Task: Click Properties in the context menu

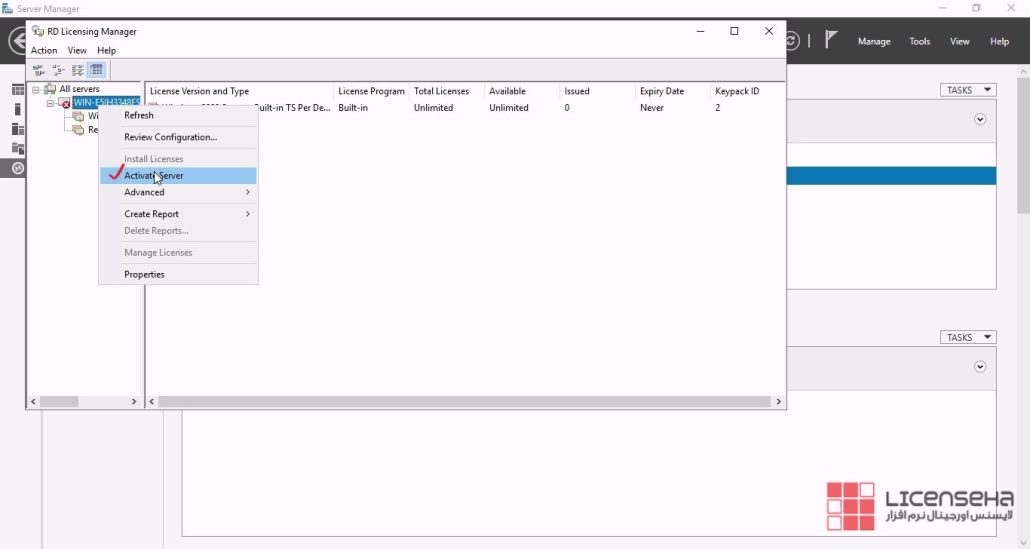Action: [x=144, y=274]
